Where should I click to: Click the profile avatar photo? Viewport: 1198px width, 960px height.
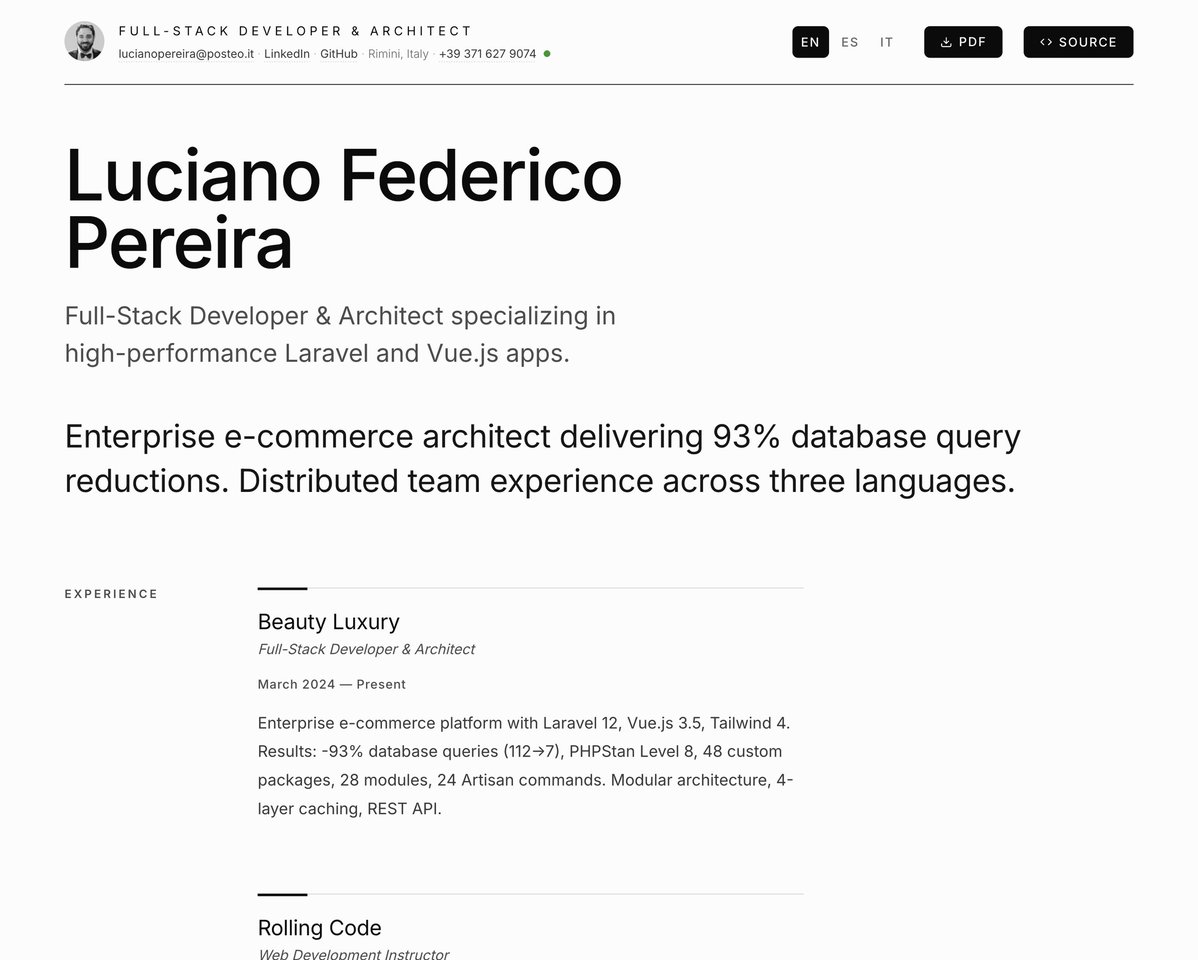point(84,42)
